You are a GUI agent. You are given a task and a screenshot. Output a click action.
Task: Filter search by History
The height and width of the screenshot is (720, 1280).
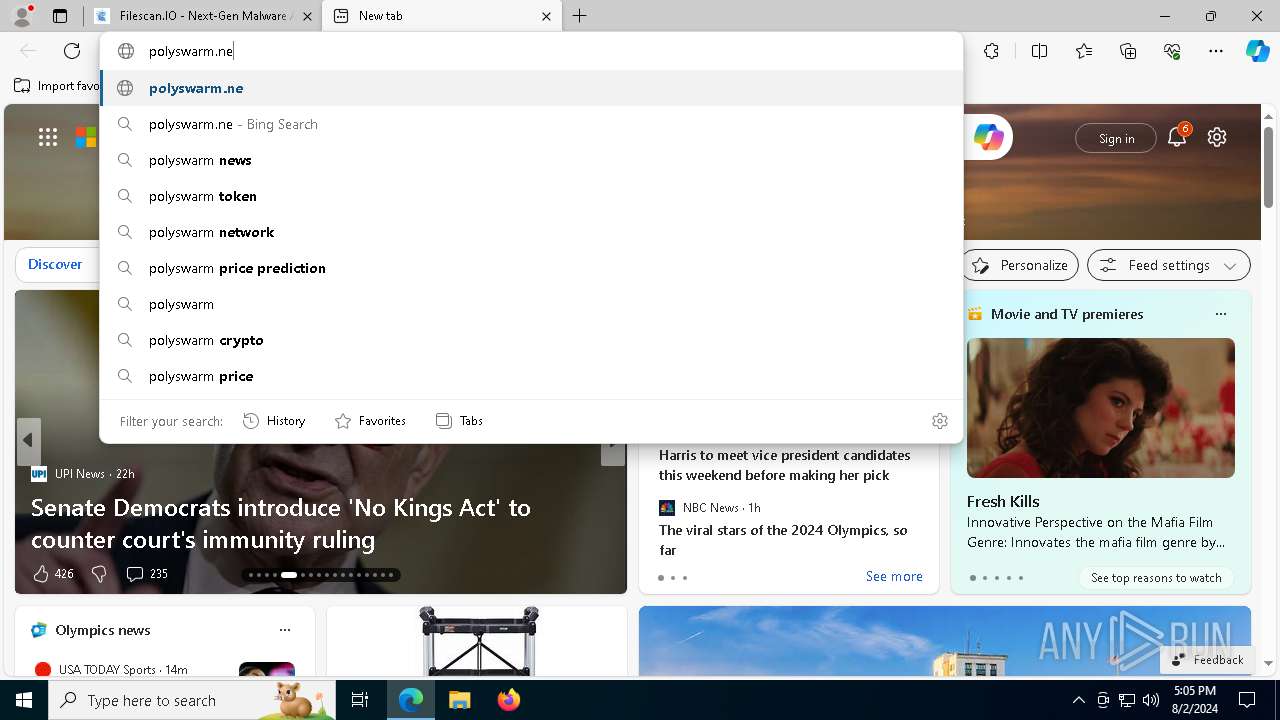pos(274,421)
